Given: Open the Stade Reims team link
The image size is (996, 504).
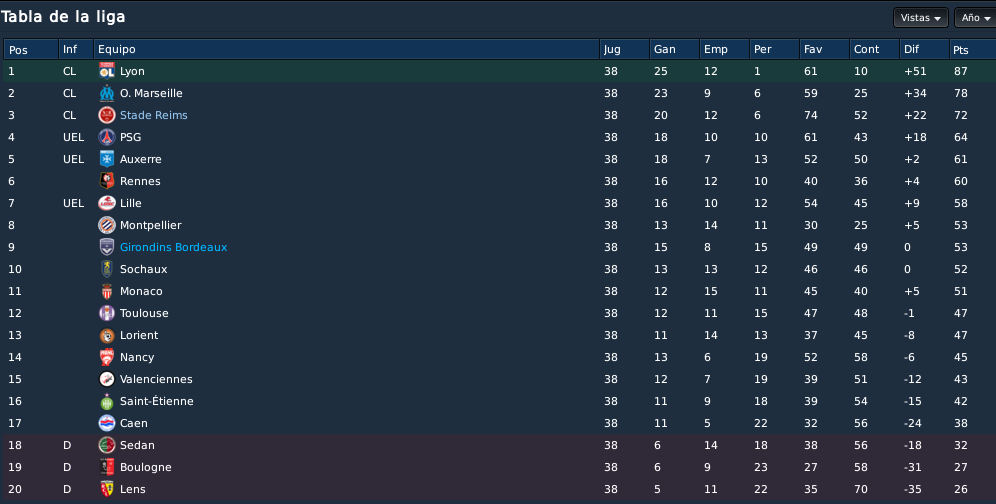Looking at the screenshot, I should [154, 115].
